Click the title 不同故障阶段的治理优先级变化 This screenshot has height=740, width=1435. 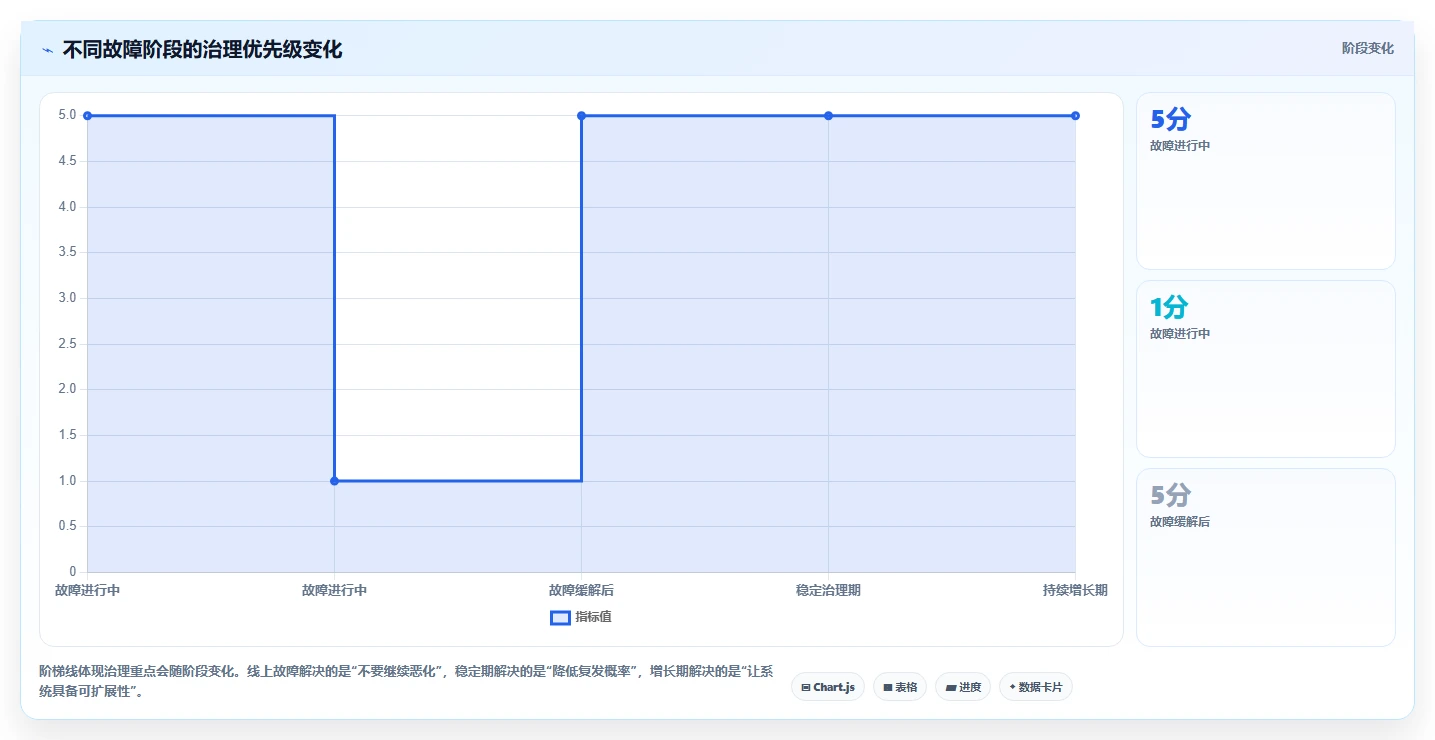[x=202, y=49]
